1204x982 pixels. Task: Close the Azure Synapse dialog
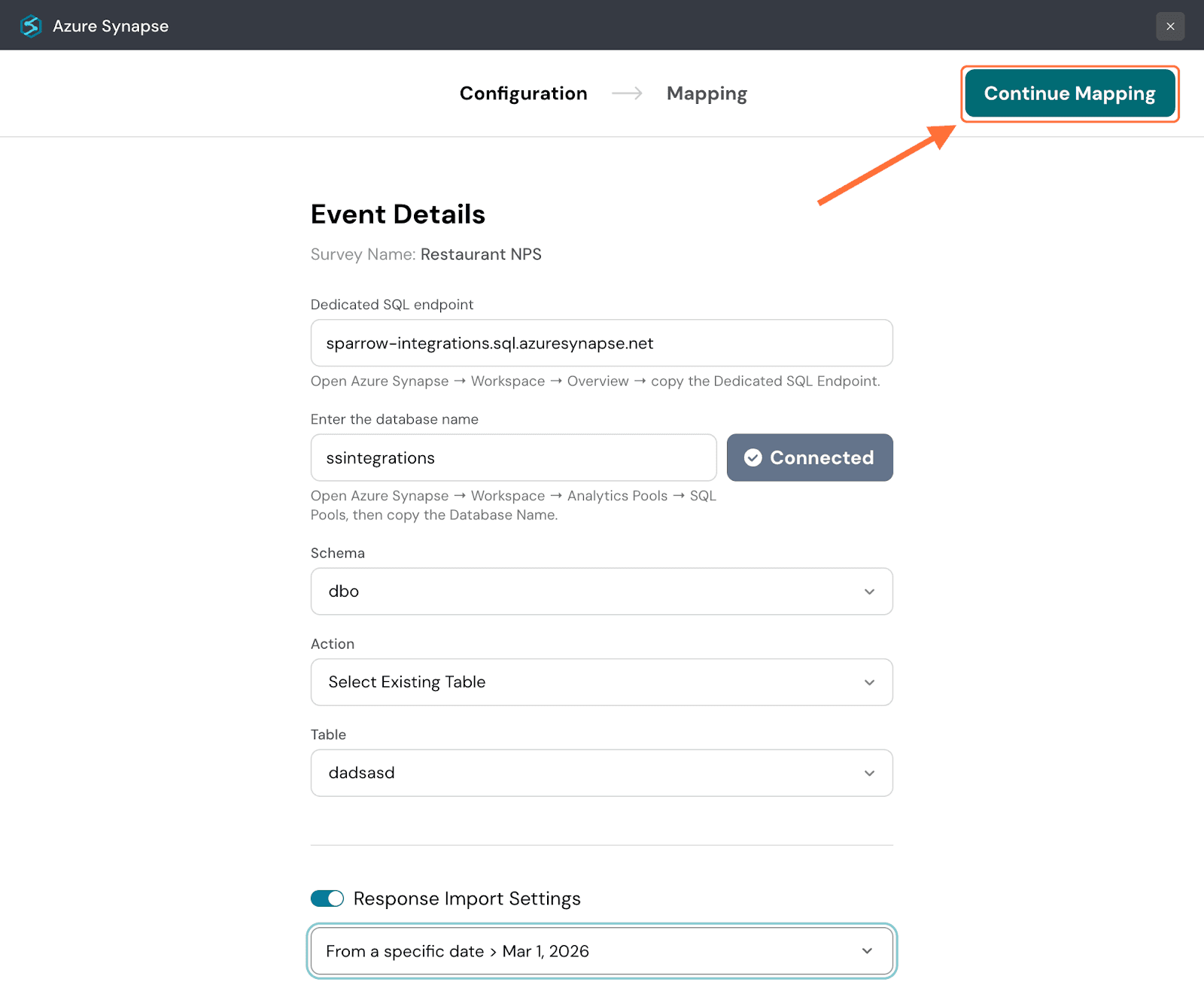[x=1169, y=26]
